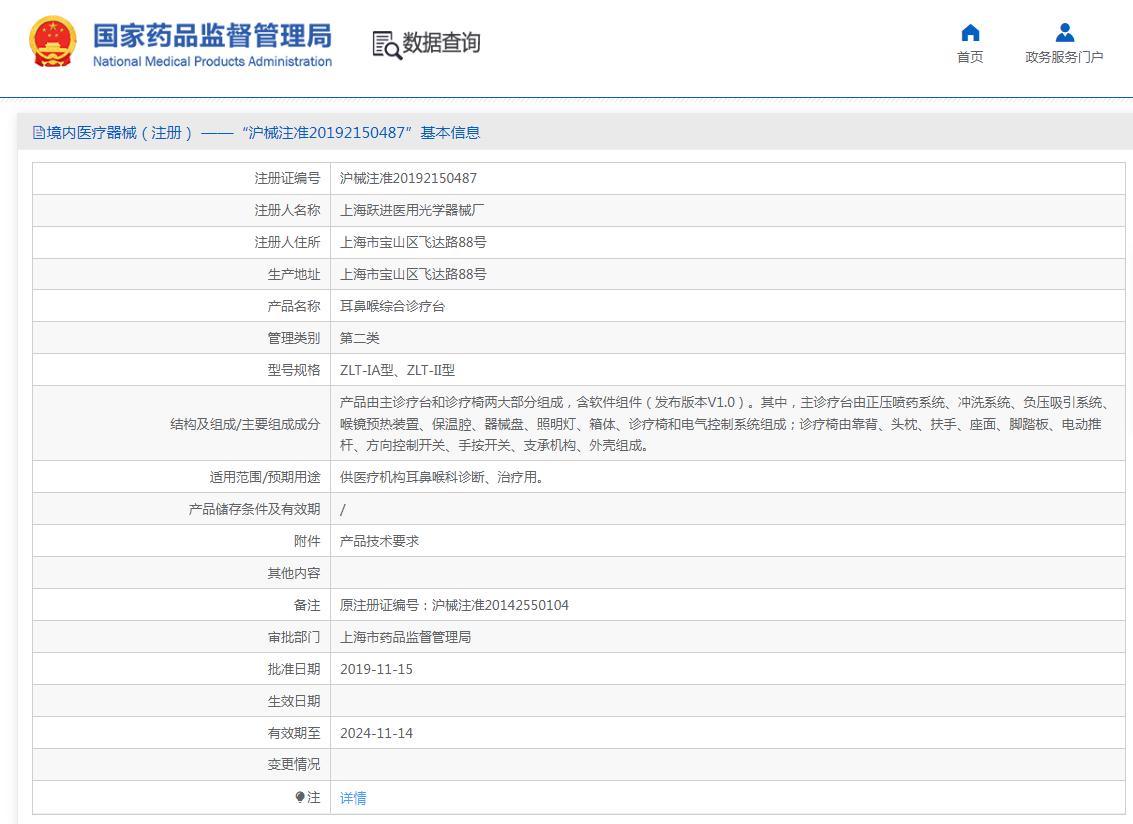The width and height of the screenshot is (1133, 824).
Task: Click the 有效期至 row label
Action: point(293,733)
